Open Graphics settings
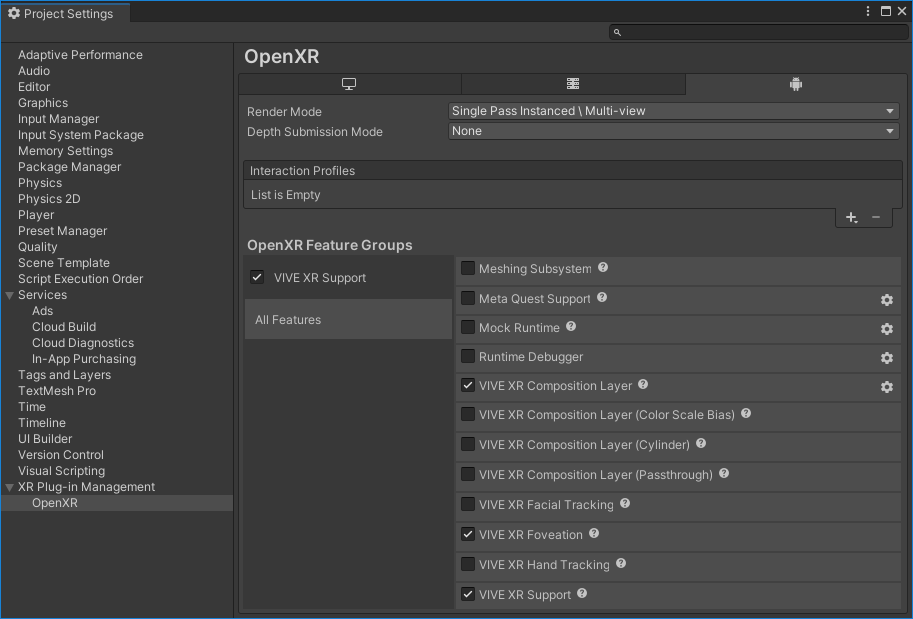Screen dimensions: 913x619 (x=43, y=103)
